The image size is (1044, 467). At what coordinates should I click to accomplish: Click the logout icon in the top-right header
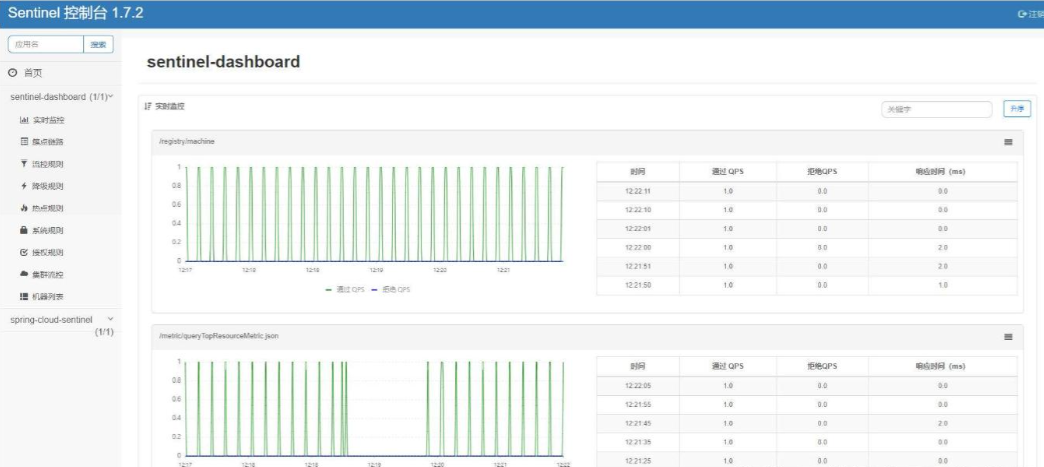click(1022, 14)
